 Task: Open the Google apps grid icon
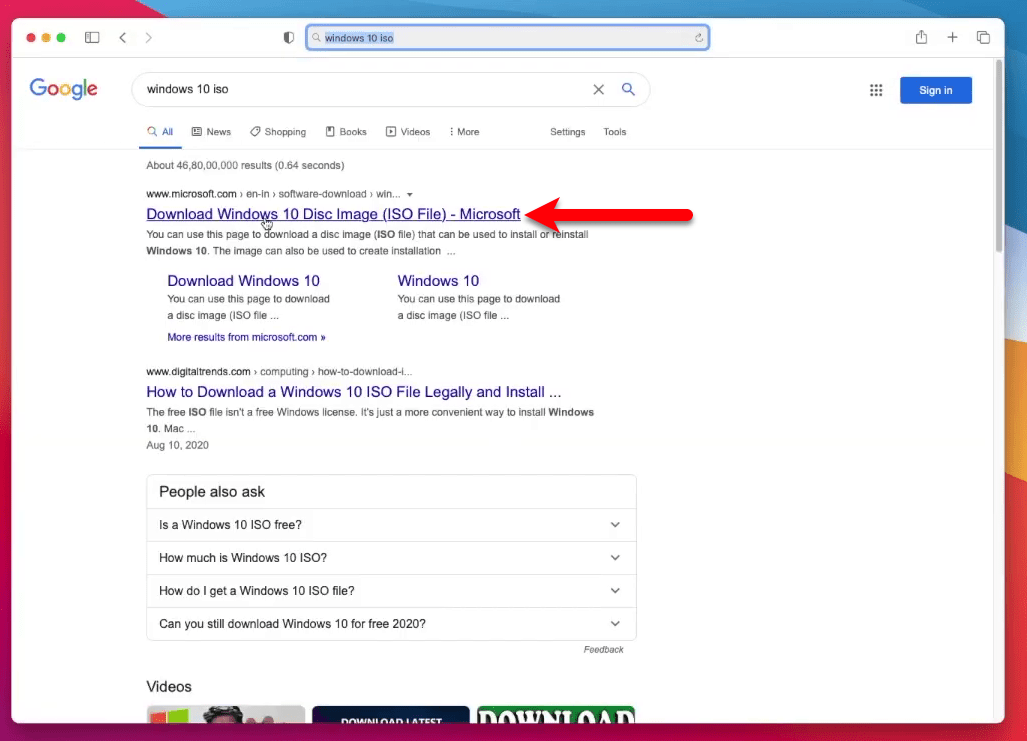pos(876,90)
